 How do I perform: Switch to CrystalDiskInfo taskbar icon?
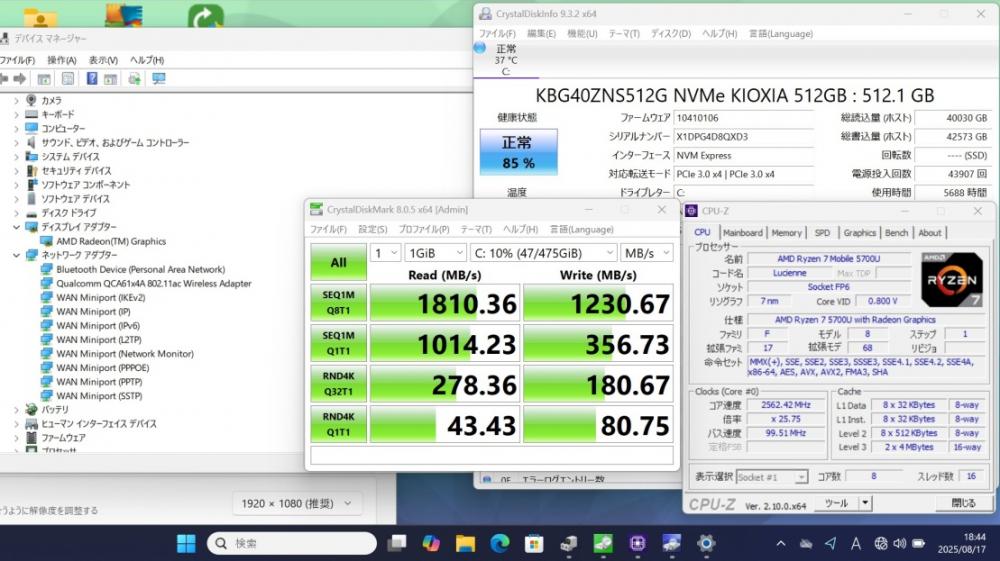pyautogui.click(x=672, y=543)
